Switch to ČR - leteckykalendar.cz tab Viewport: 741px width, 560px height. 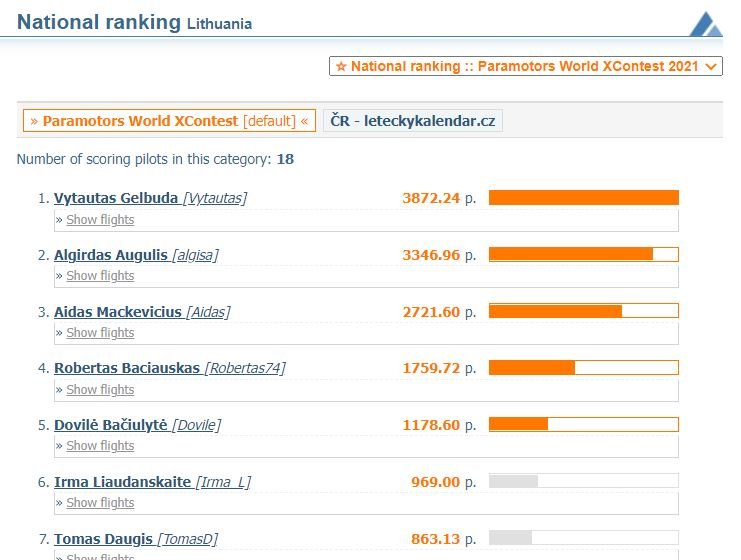click(x=413, y=121)
